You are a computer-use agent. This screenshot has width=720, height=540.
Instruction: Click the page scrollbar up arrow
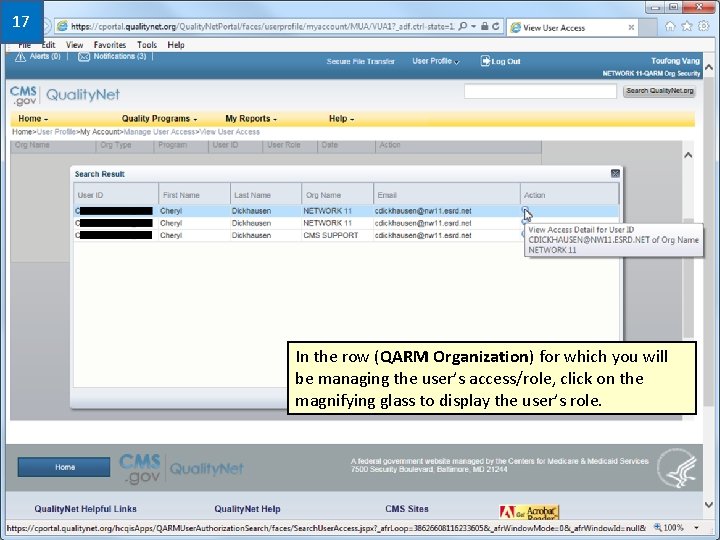pos(709,68)
